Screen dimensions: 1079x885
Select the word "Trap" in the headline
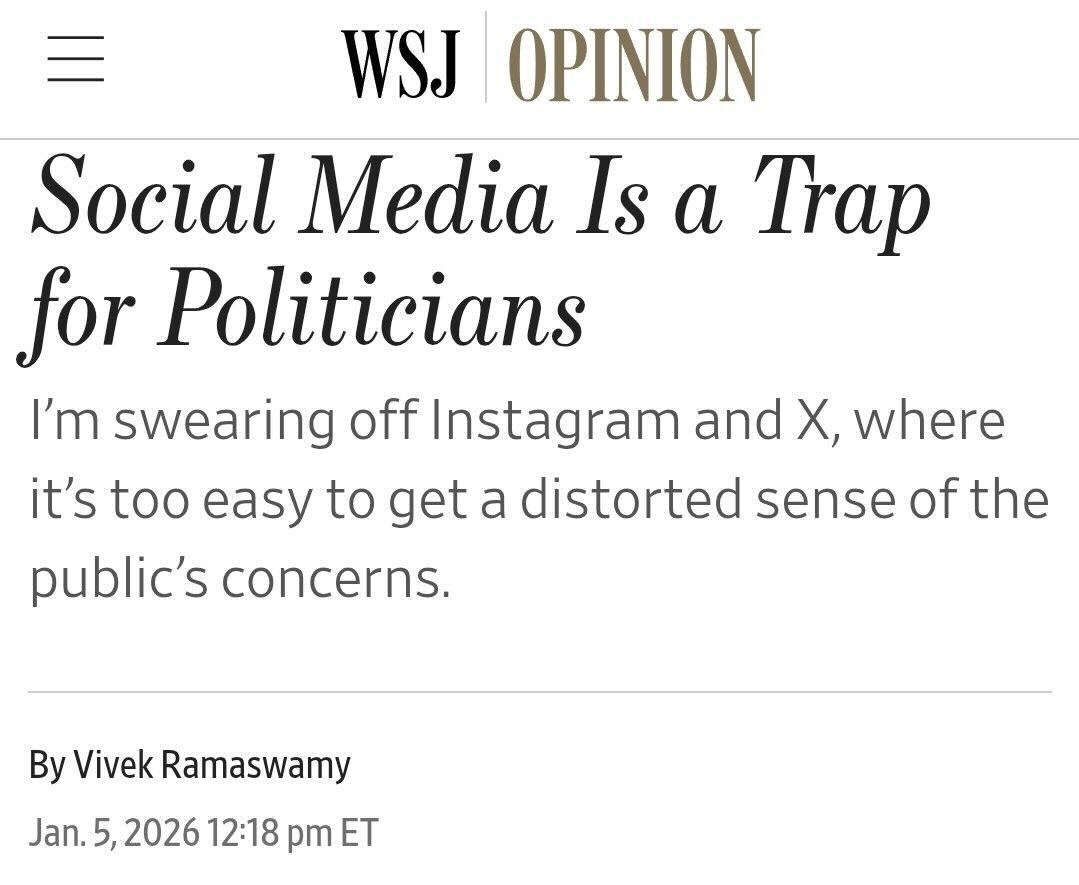click(840, 200)
